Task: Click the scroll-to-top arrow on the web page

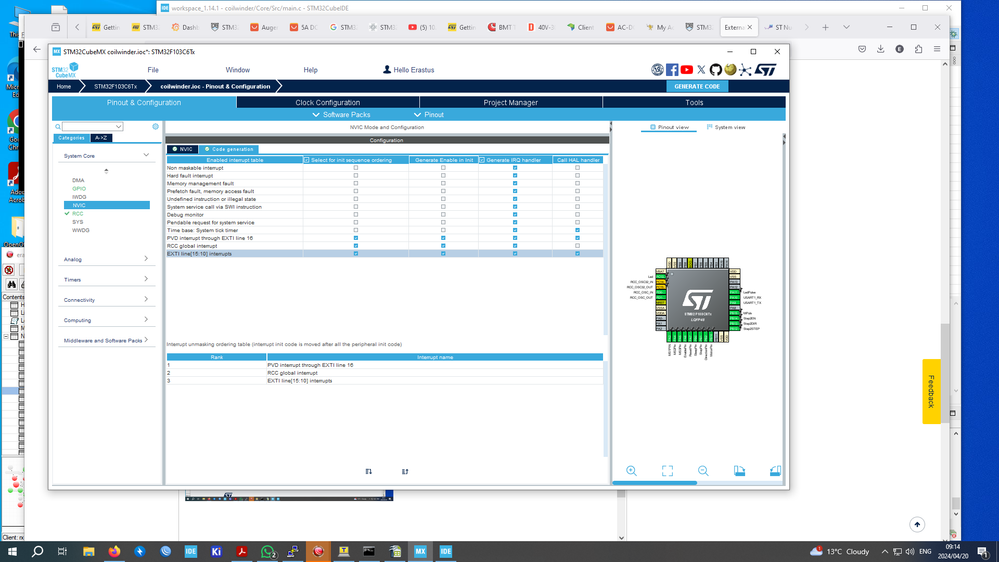Action: (x=917, y=524)
